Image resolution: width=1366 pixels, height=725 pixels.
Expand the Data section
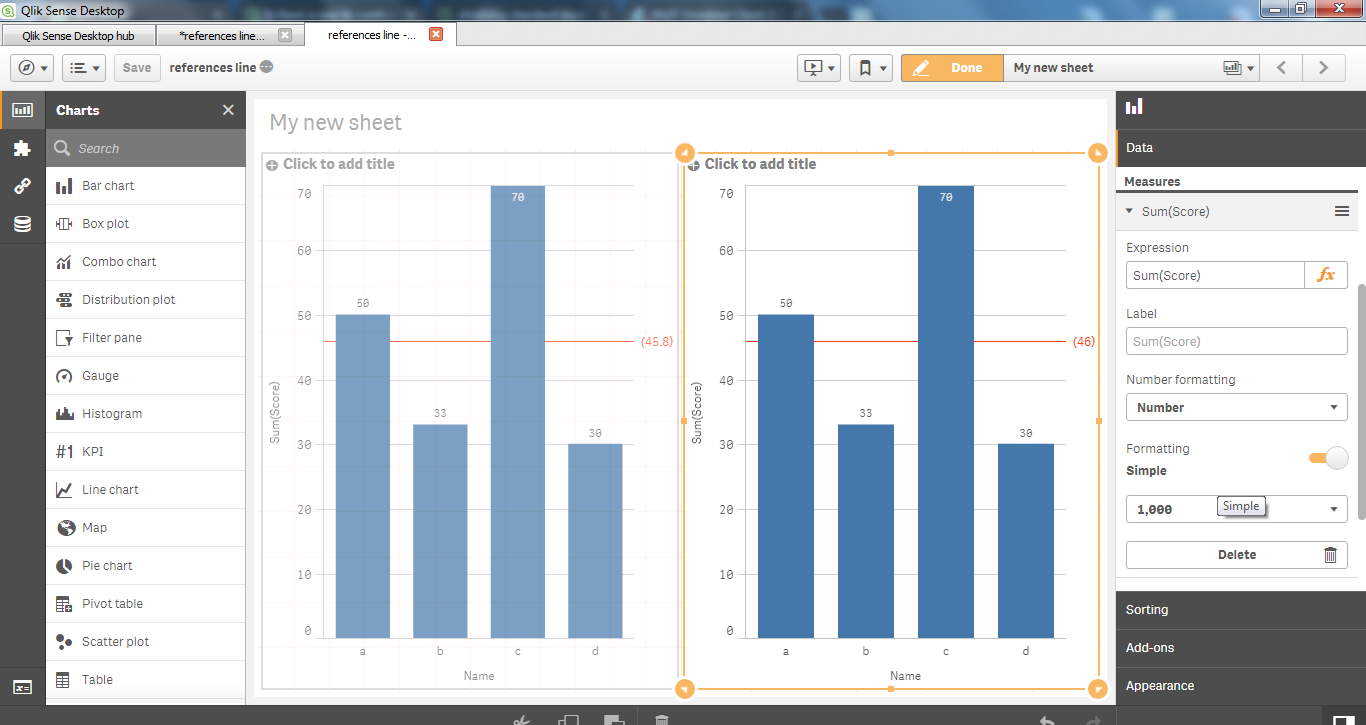(1241, 148)
